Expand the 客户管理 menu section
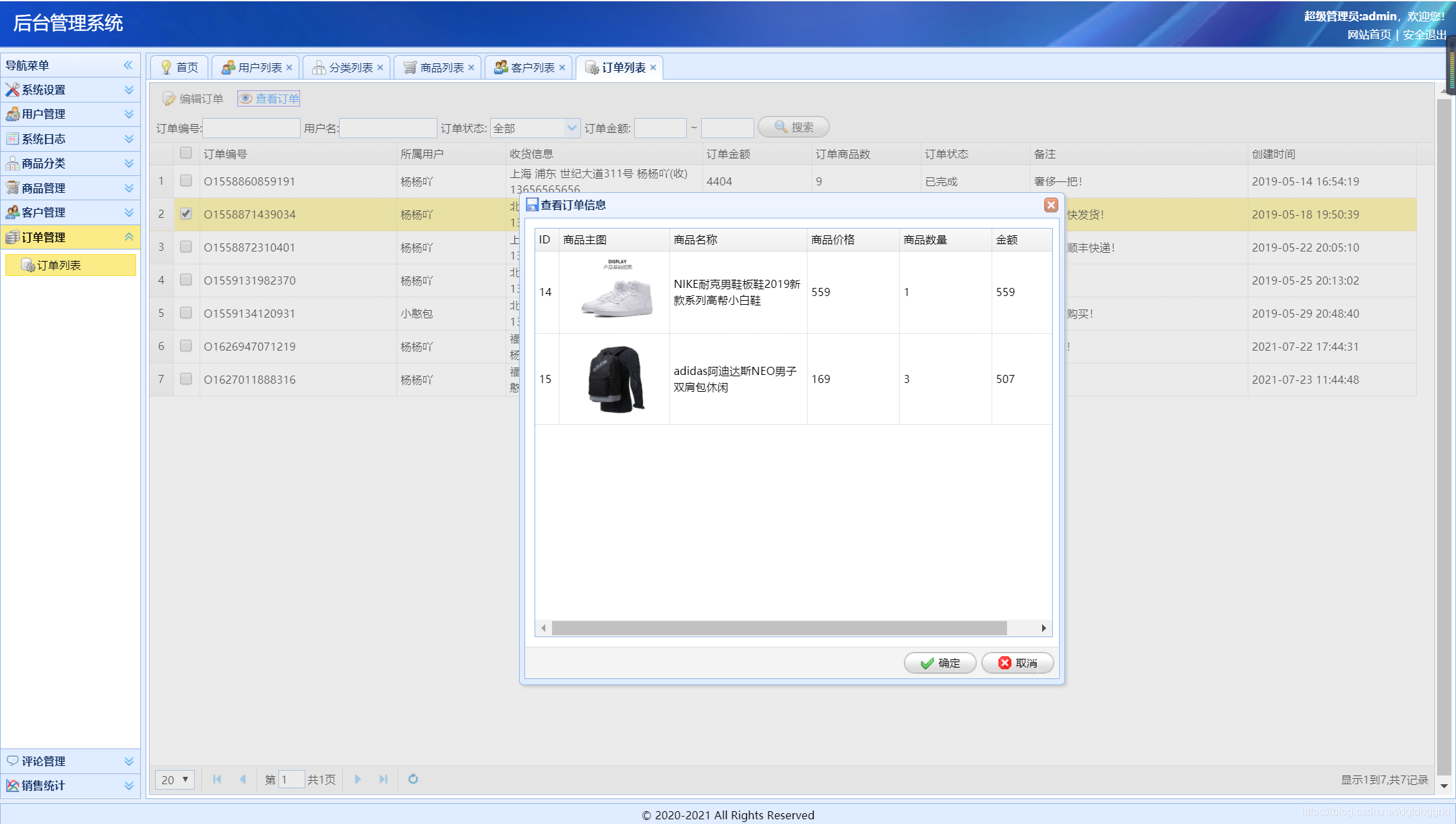Image resolution: width=1456 pixels, height=824 pixels. pos(129,212)
